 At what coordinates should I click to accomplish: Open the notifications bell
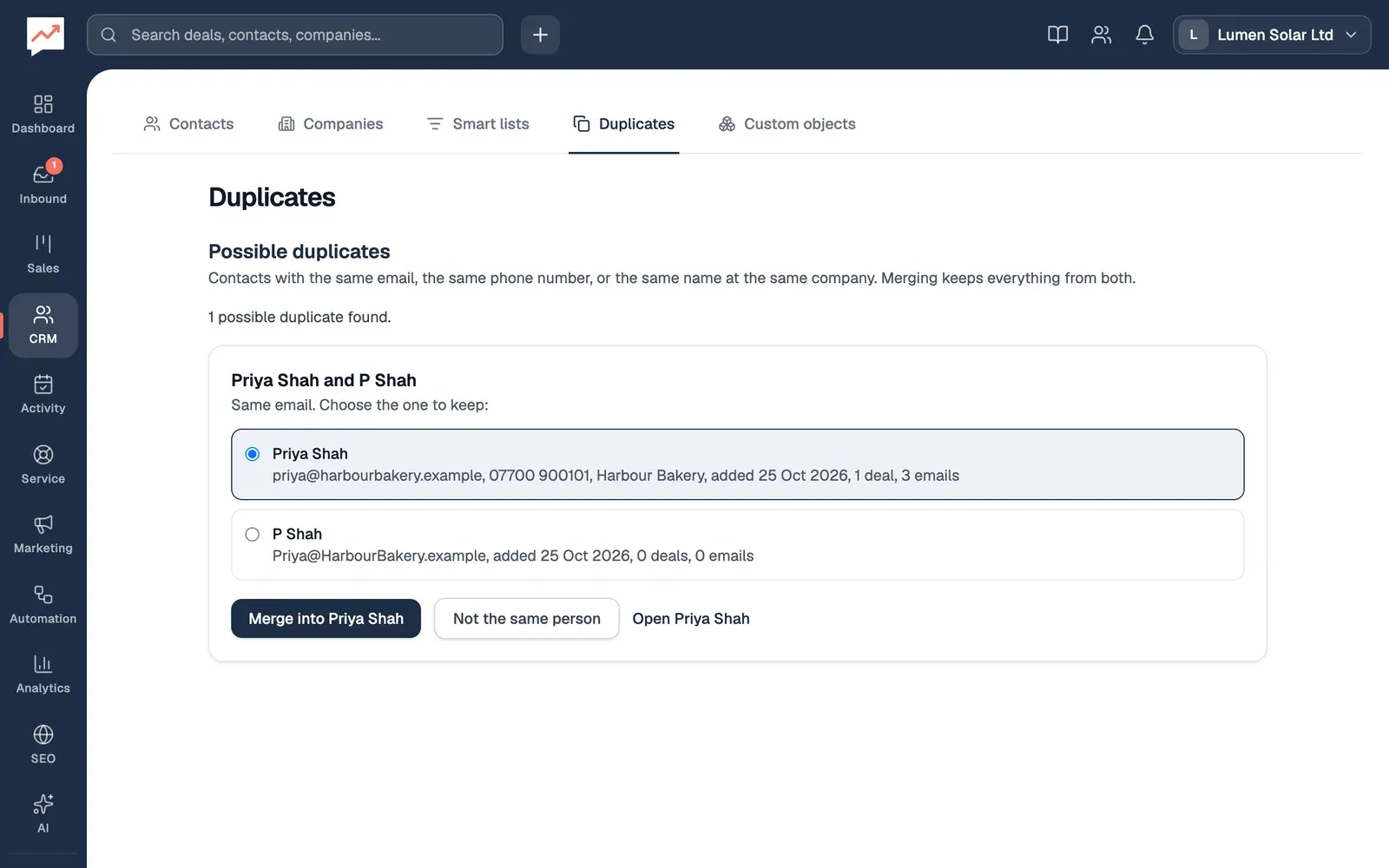point(1144,35)
